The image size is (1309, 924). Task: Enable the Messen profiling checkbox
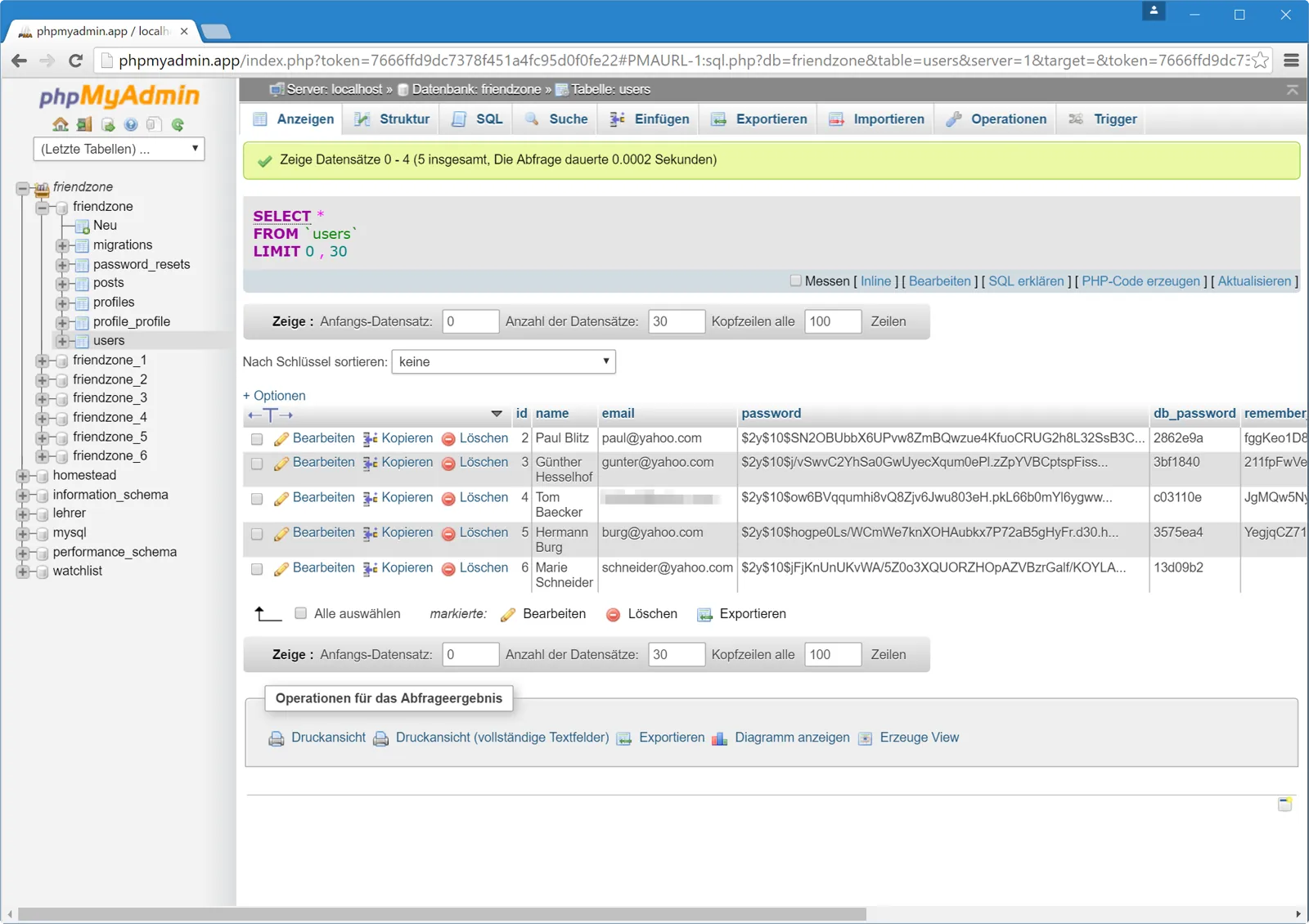(x=795, y=280)
